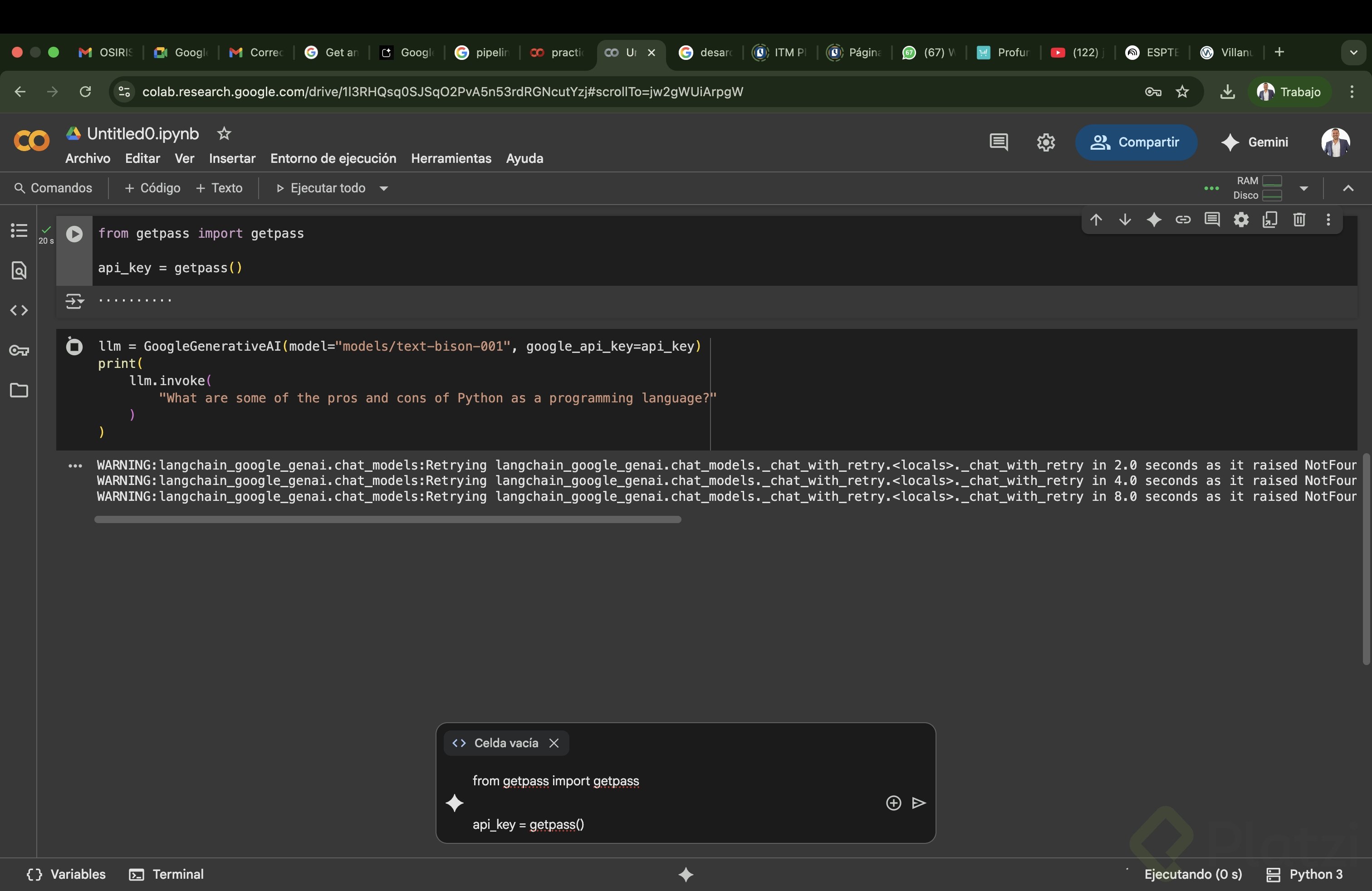This screenshot has height=891, width=1372.
Task: Open the find and replace panel
Action: (x=19, y=270)
